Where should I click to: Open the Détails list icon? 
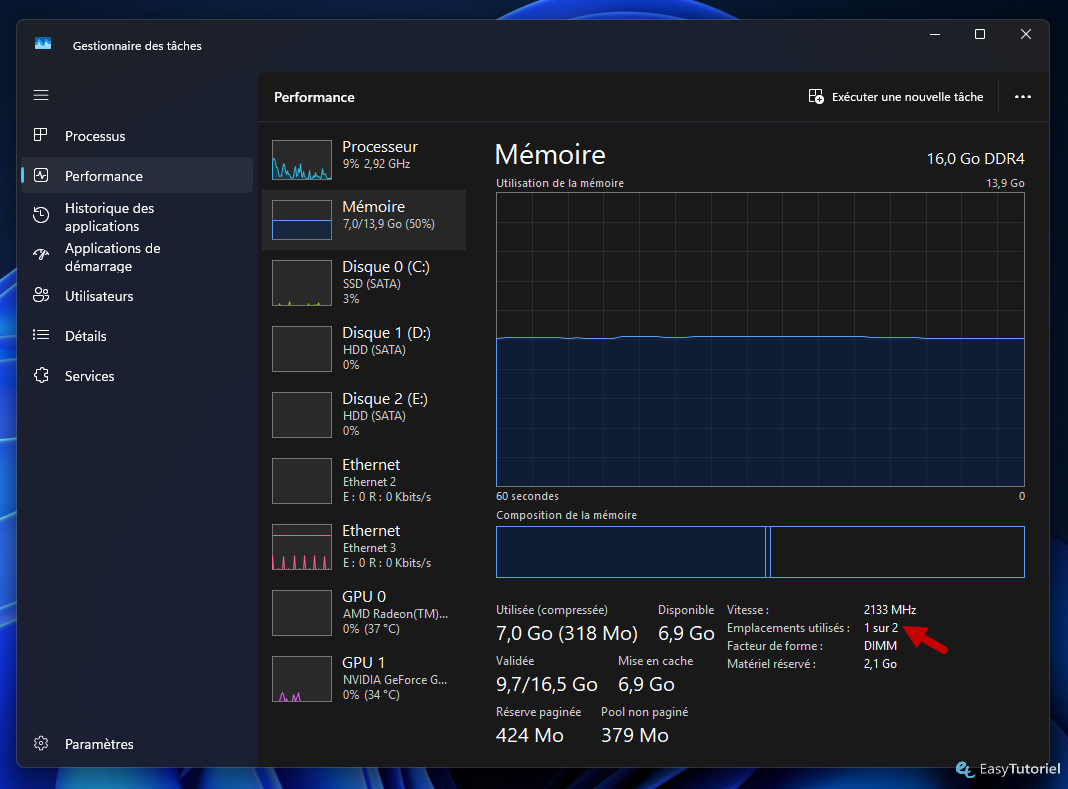(x=41, y=335)
